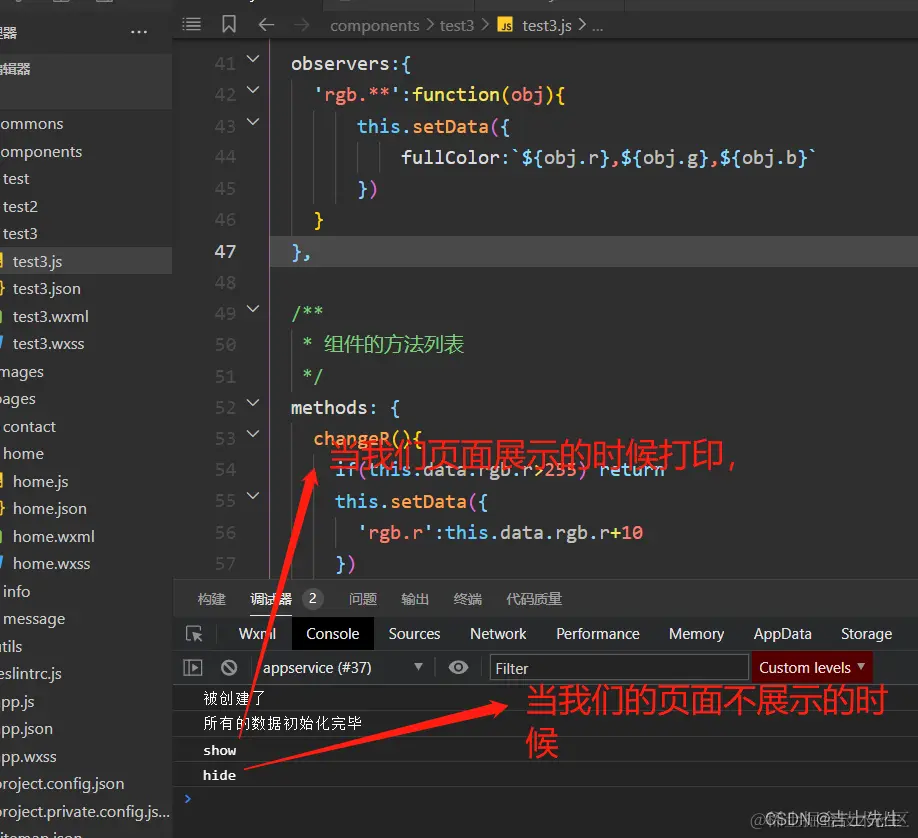Click the console log '被创建了'

tap(234, 698)
